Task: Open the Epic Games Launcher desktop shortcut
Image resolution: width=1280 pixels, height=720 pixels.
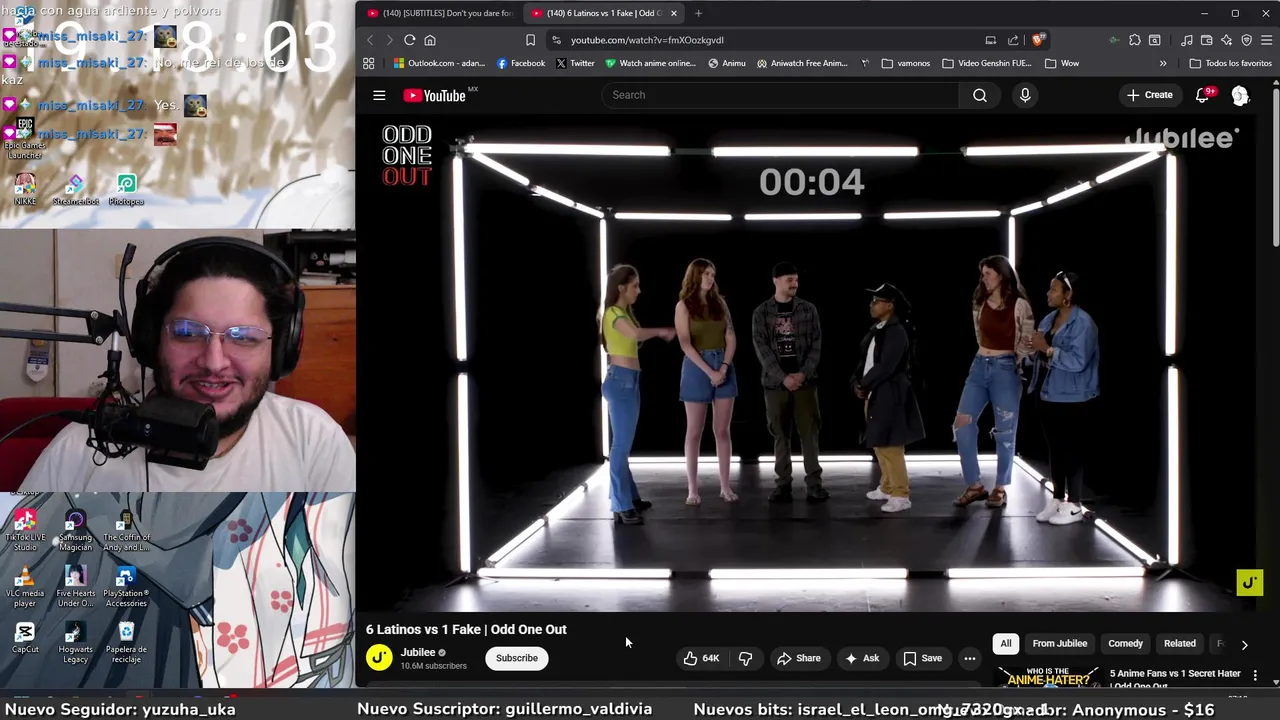Action: [25, 139]
